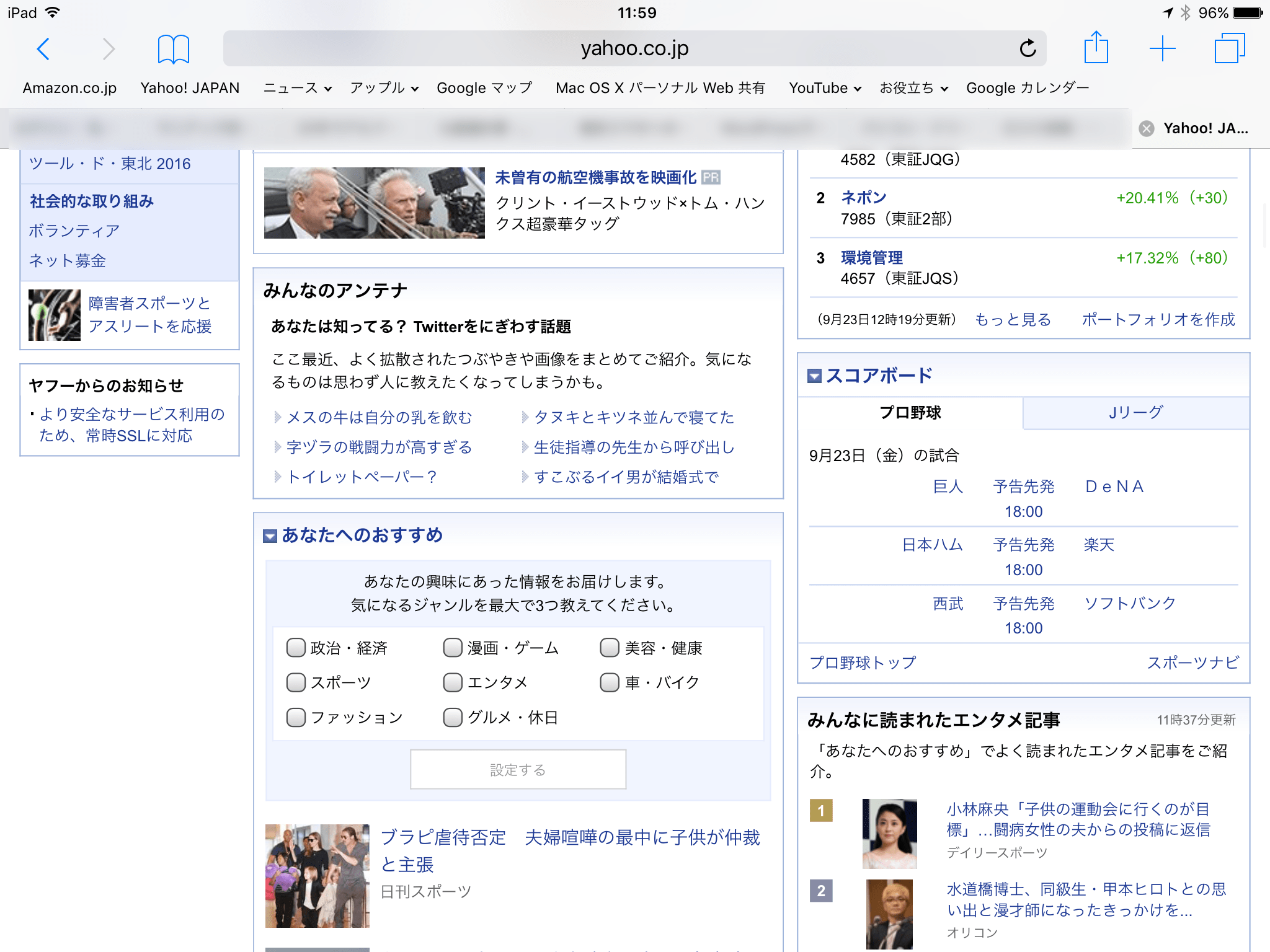Reload page with refresh icon

[x=1028, y=48]
